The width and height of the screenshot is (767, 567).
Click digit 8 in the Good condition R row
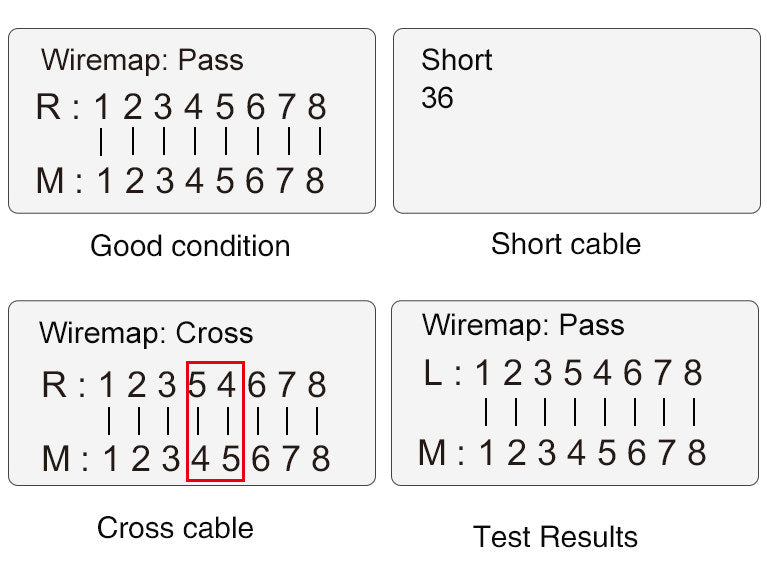tap(316, 107)
